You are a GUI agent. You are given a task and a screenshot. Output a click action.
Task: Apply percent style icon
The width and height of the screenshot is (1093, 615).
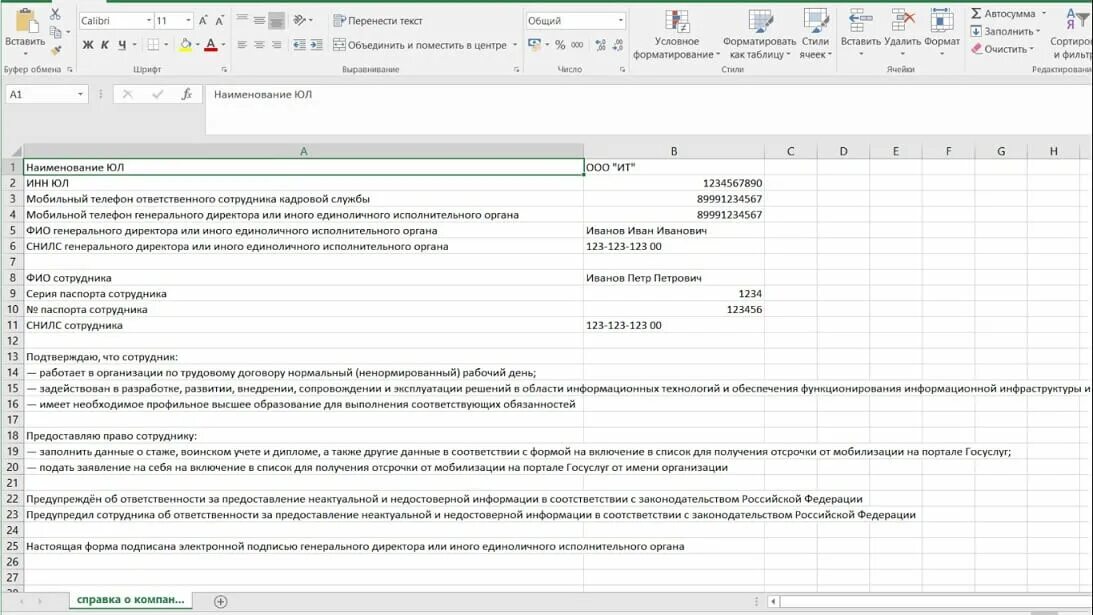(560, 45)
